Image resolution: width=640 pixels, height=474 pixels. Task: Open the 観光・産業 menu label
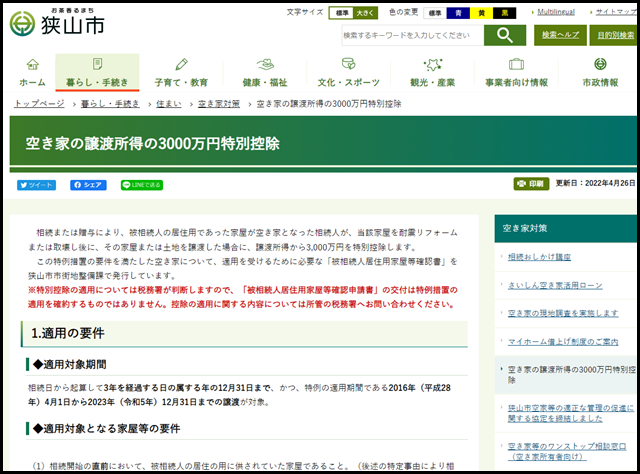point(433,82)
